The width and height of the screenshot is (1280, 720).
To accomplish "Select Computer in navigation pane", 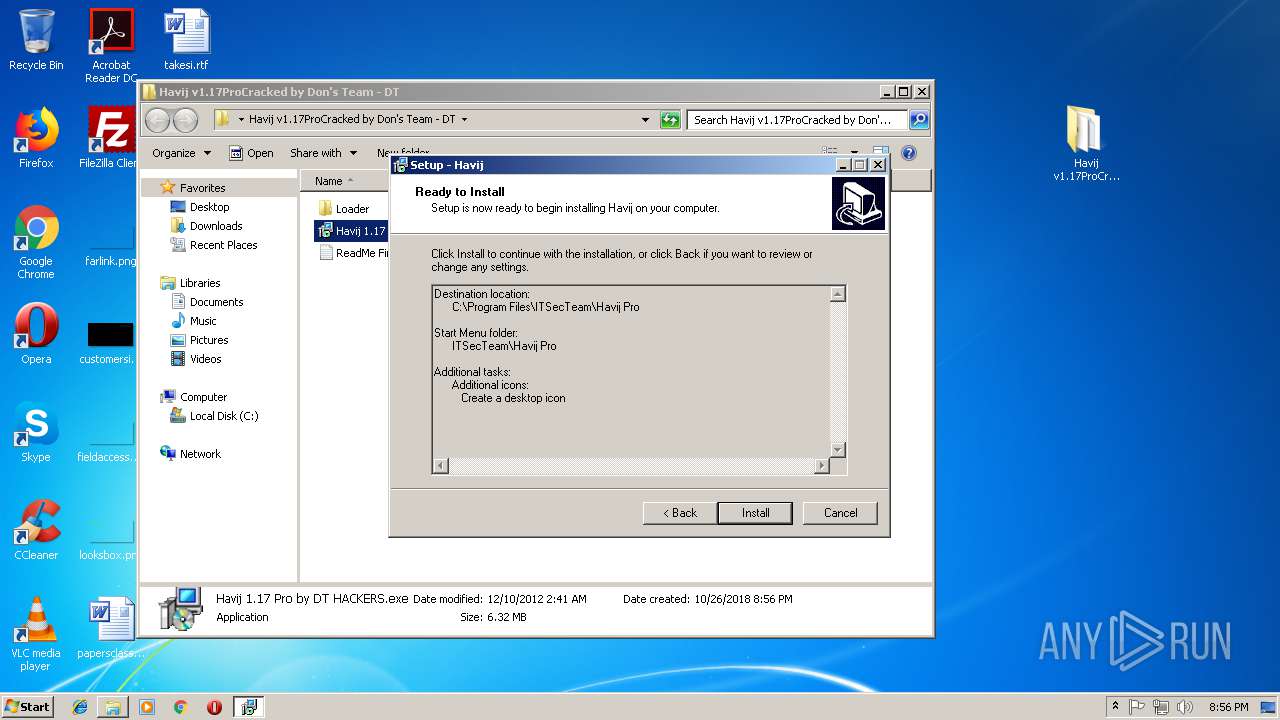I will 203,397.
